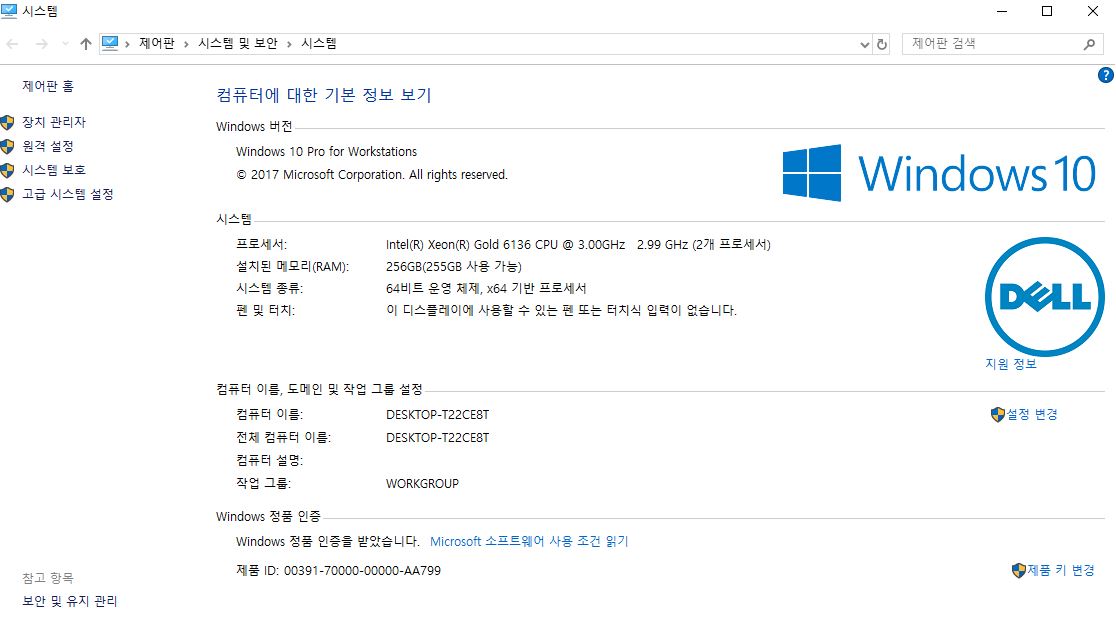Click shield icon beside 제품 키 변경
This screenshot has width=1116, height=628.
(x=1019, y=570)
